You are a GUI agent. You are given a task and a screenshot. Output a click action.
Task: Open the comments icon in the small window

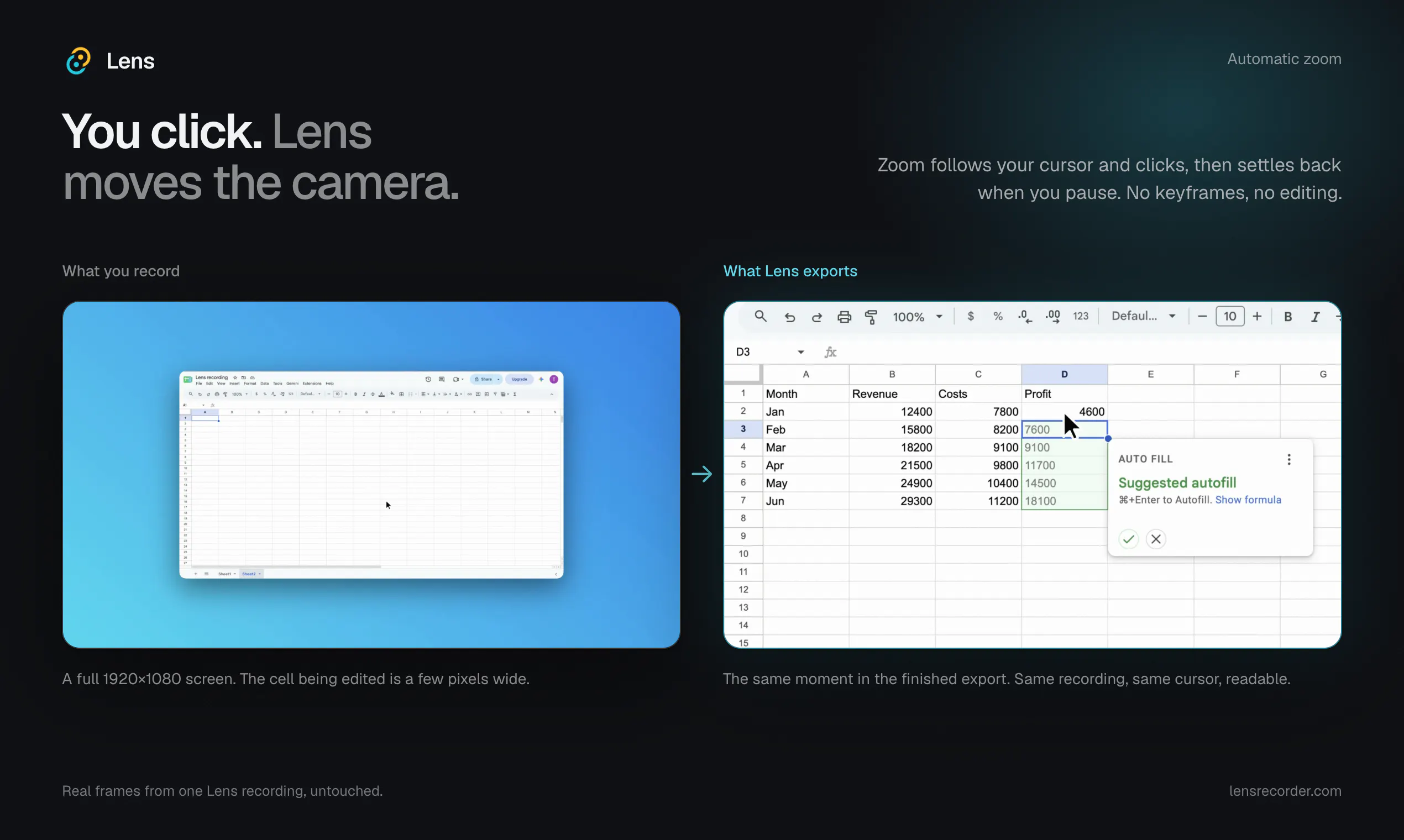(x=442, y=379)
